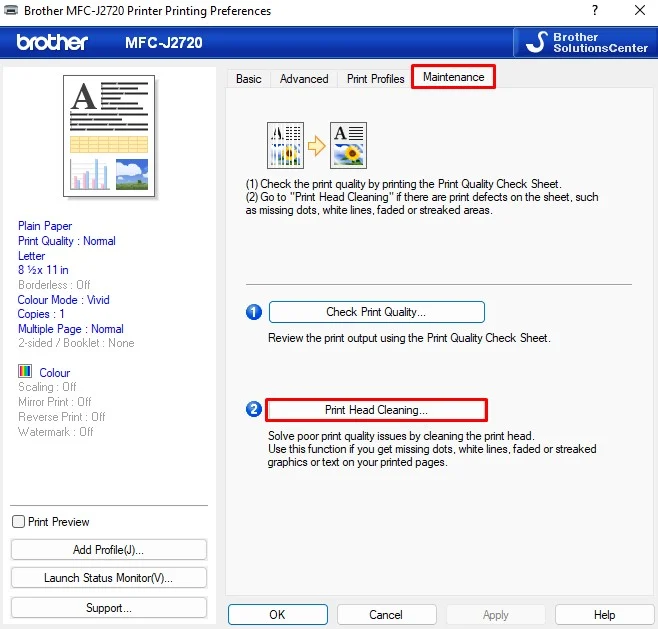This screenshot has width=658, height=629.
Task: Click "Review the print output" description
Action: click(x=409, y=338)
